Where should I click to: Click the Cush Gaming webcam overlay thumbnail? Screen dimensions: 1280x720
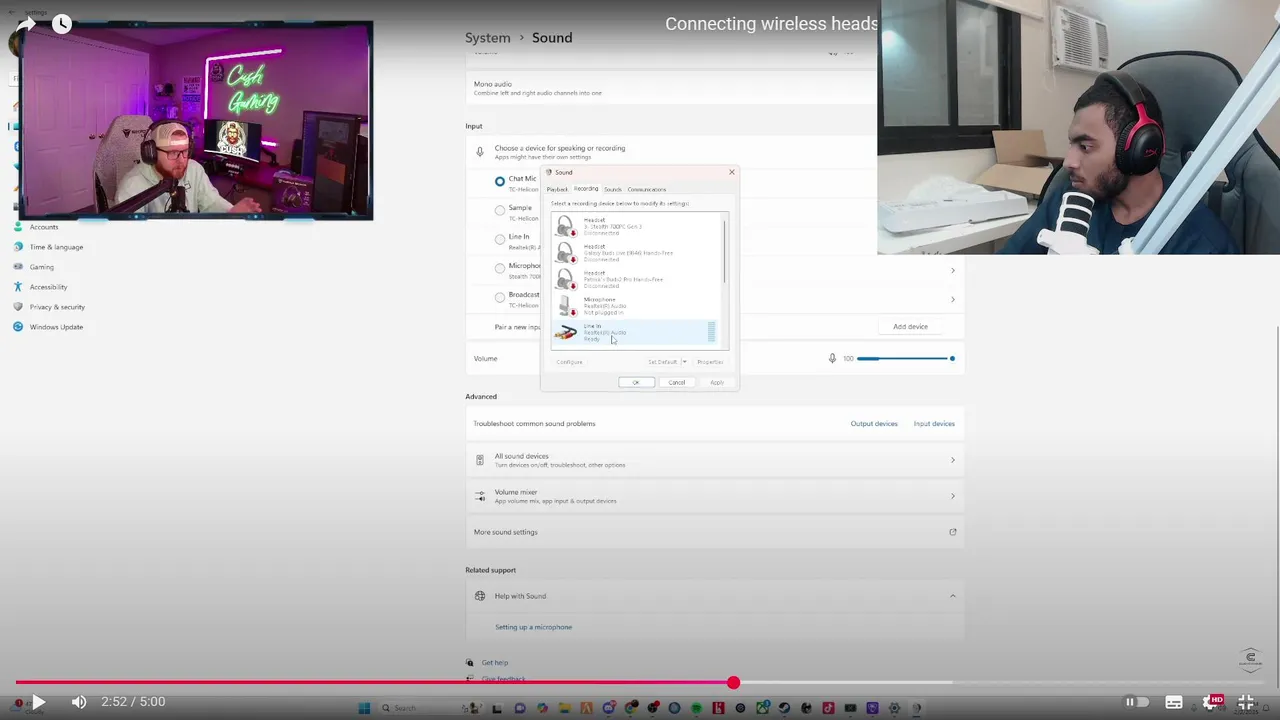(x=196, y=120)
